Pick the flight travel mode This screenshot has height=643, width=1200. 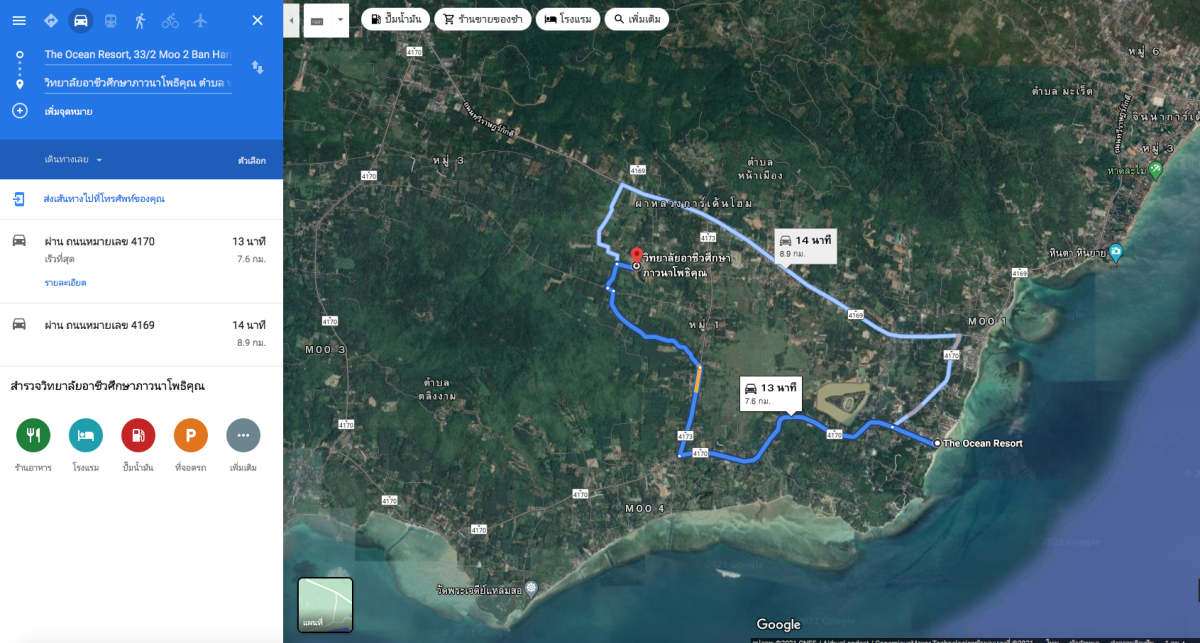[199, 20]
